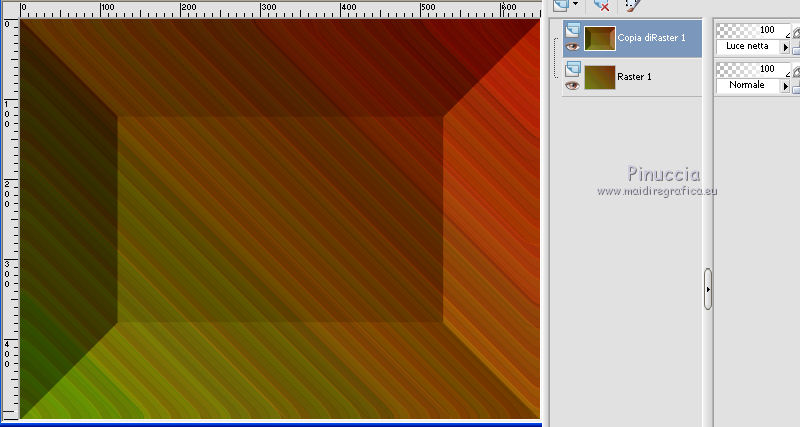Open Normale blend mode dropdown
Screen dimensions: 800x427
[786, 86]
